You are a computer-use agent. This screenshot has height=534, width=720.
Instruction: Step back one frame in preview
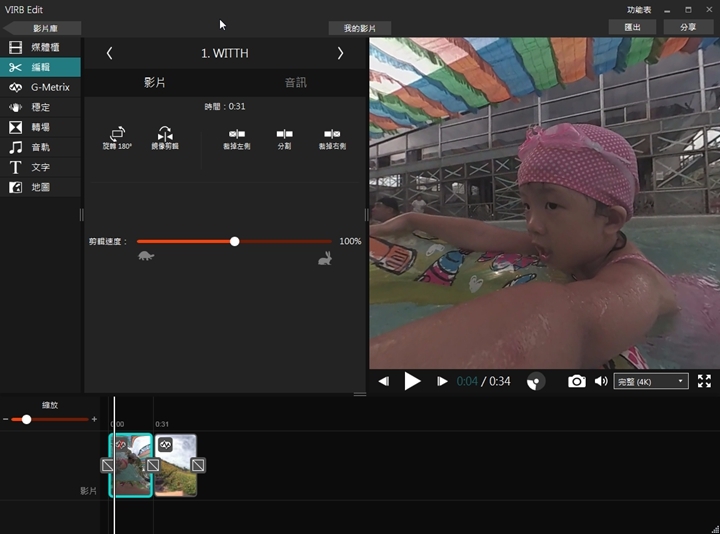click(x=384, y=381)
